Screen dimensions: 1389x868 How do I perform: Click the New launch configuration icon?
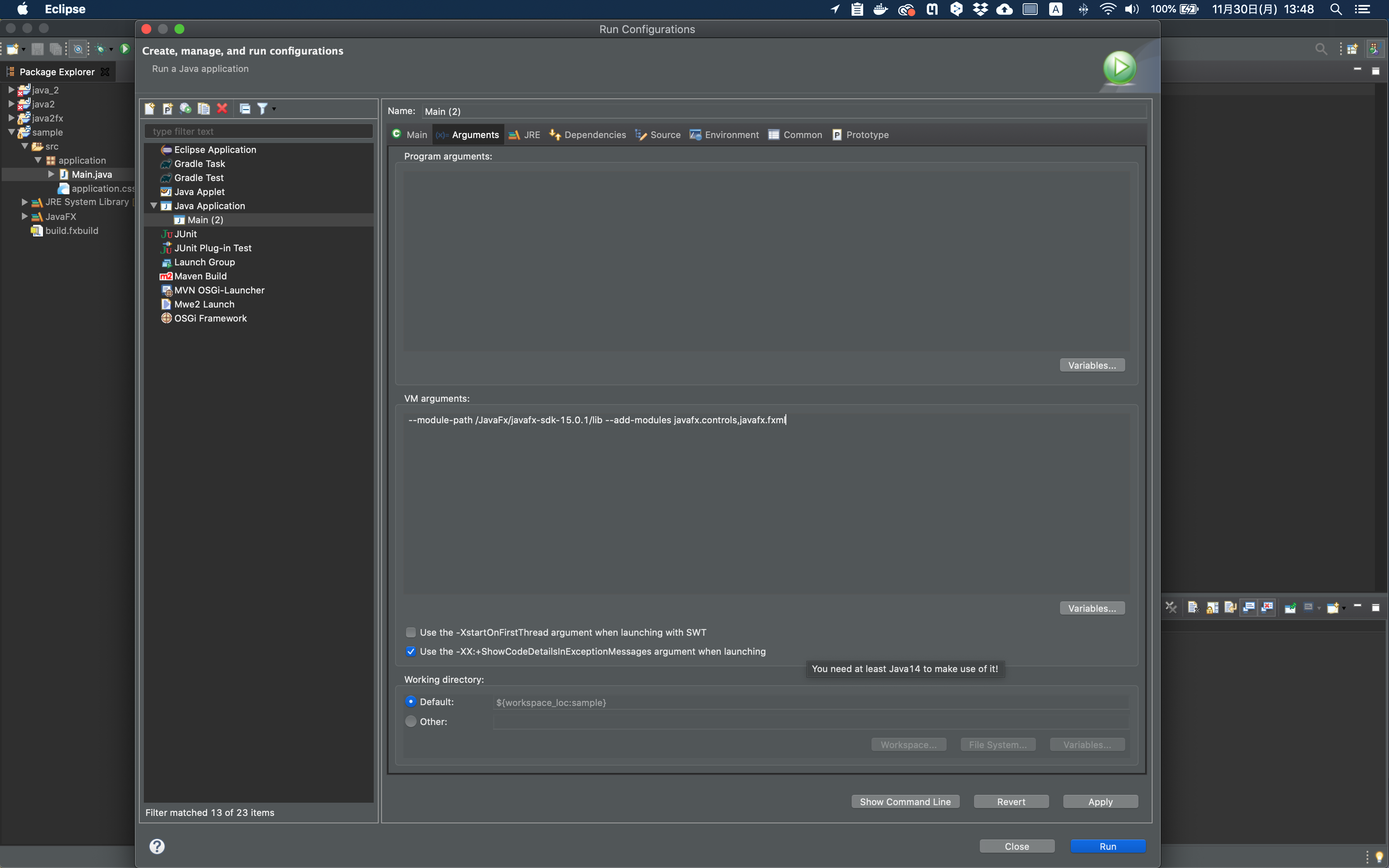click(150, 108)
